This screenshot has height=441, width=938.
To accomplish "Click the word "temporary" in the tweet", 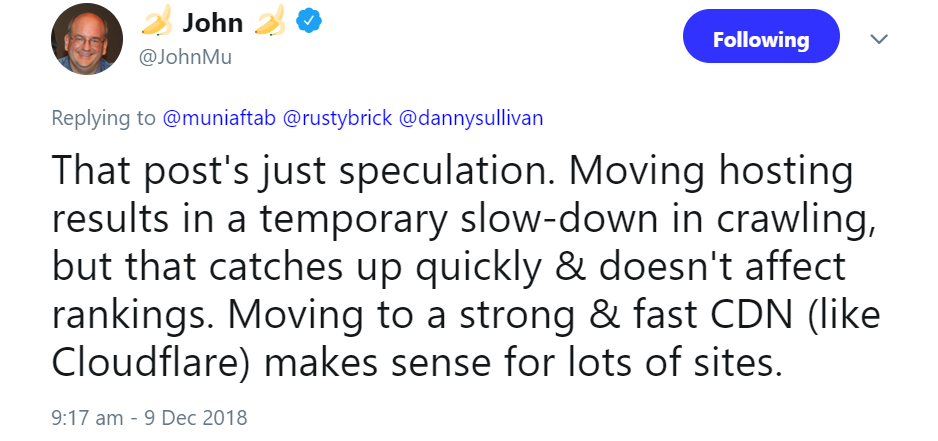I will click(x=373, y=220).
